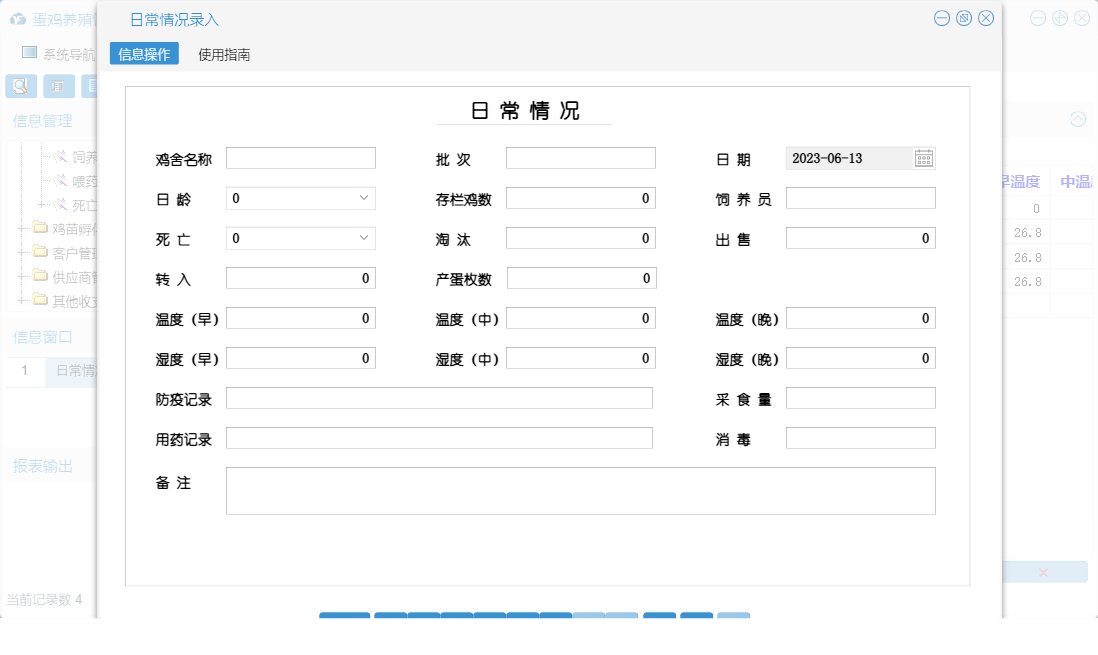Select the search magnifier tool in the sidebar toolbar
This screenshot has width=1098, height=655.
click(x=19, y=86)
